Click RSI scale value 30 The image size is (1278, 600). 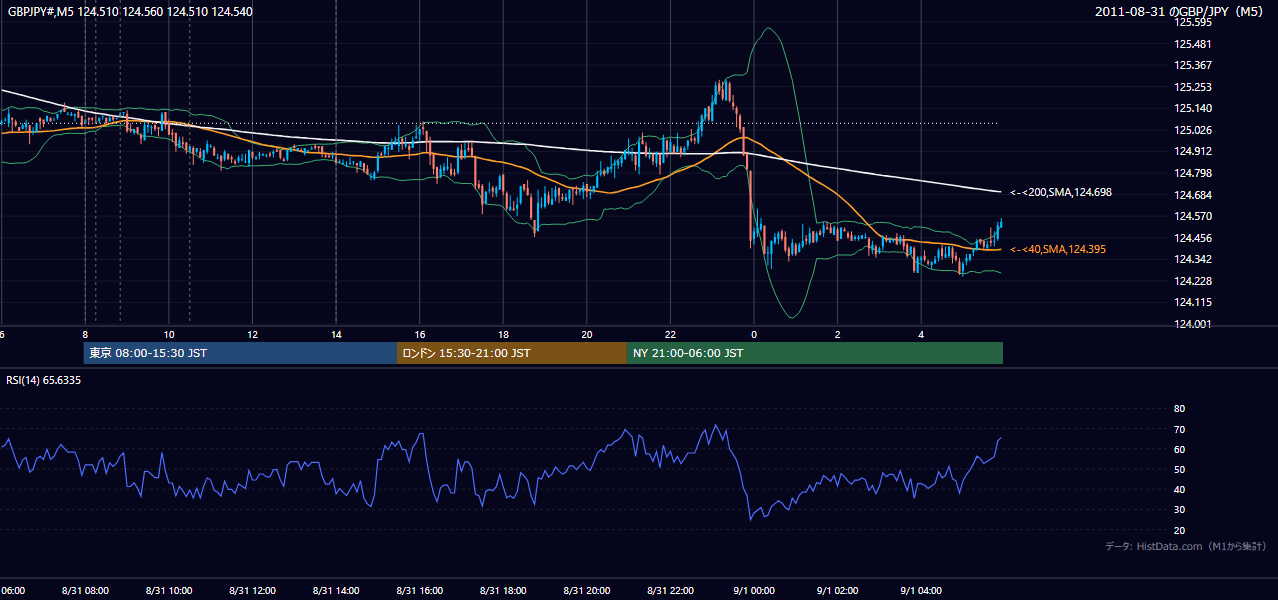pos(1179,510)
